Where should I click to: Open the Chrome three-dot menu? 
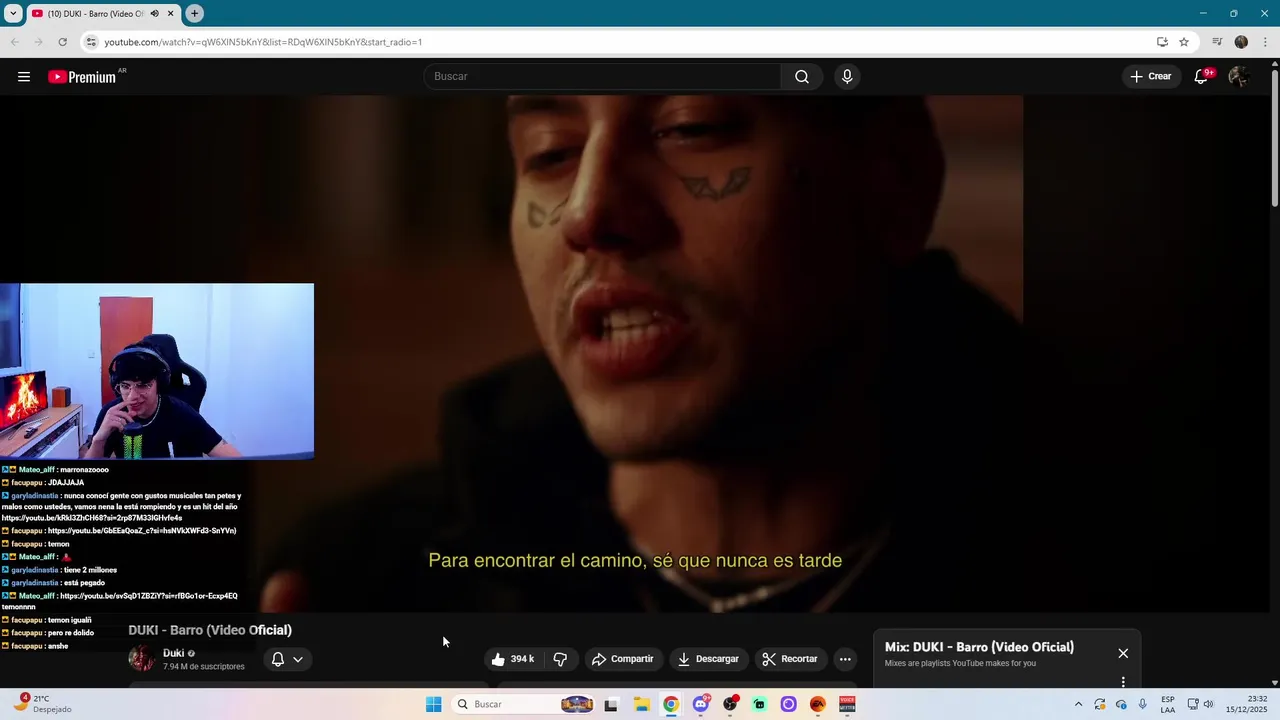coord(1264,42)
